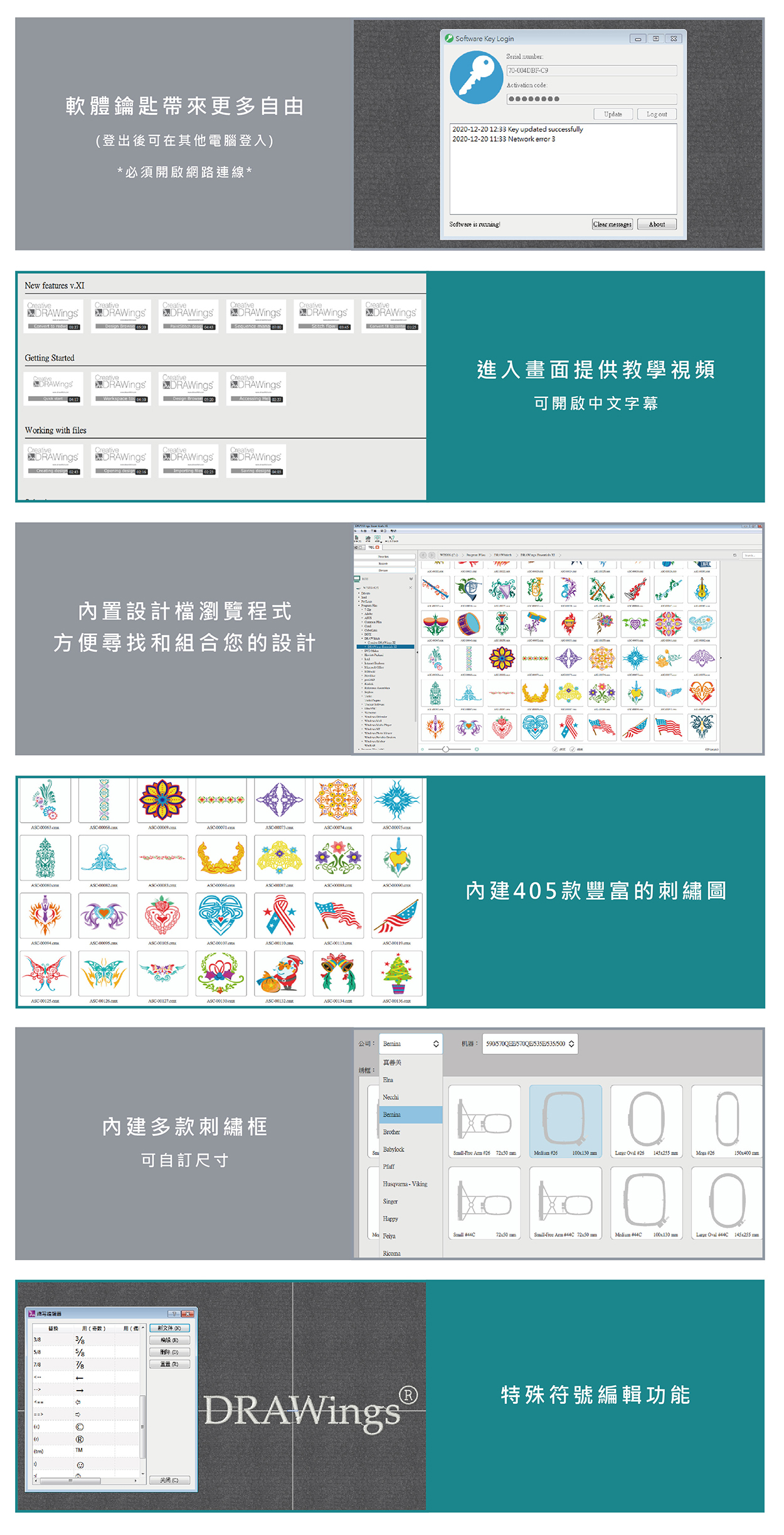Open the 'Importing files' tutorial video
Image resolution: width=784 pixels, height=1535 pixels.
tap(189, 461)
